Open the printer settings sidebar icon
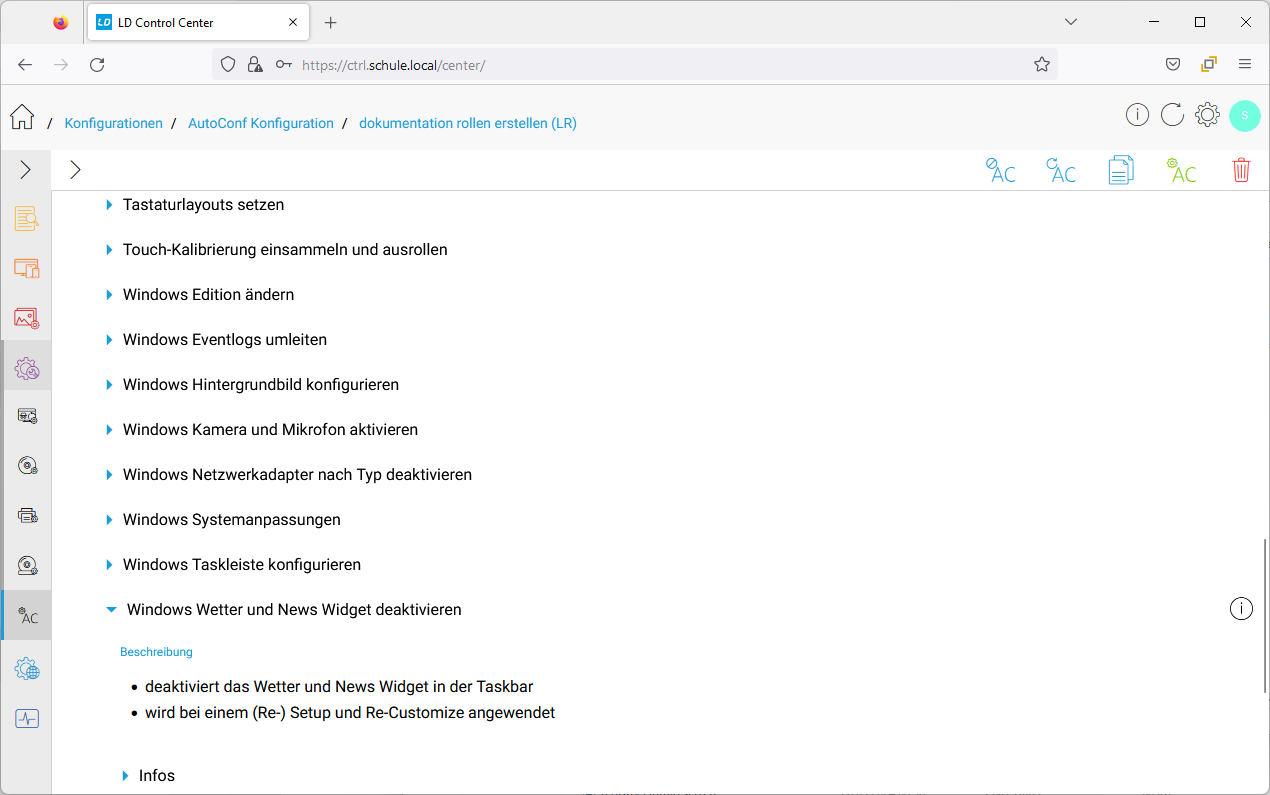 27,516
